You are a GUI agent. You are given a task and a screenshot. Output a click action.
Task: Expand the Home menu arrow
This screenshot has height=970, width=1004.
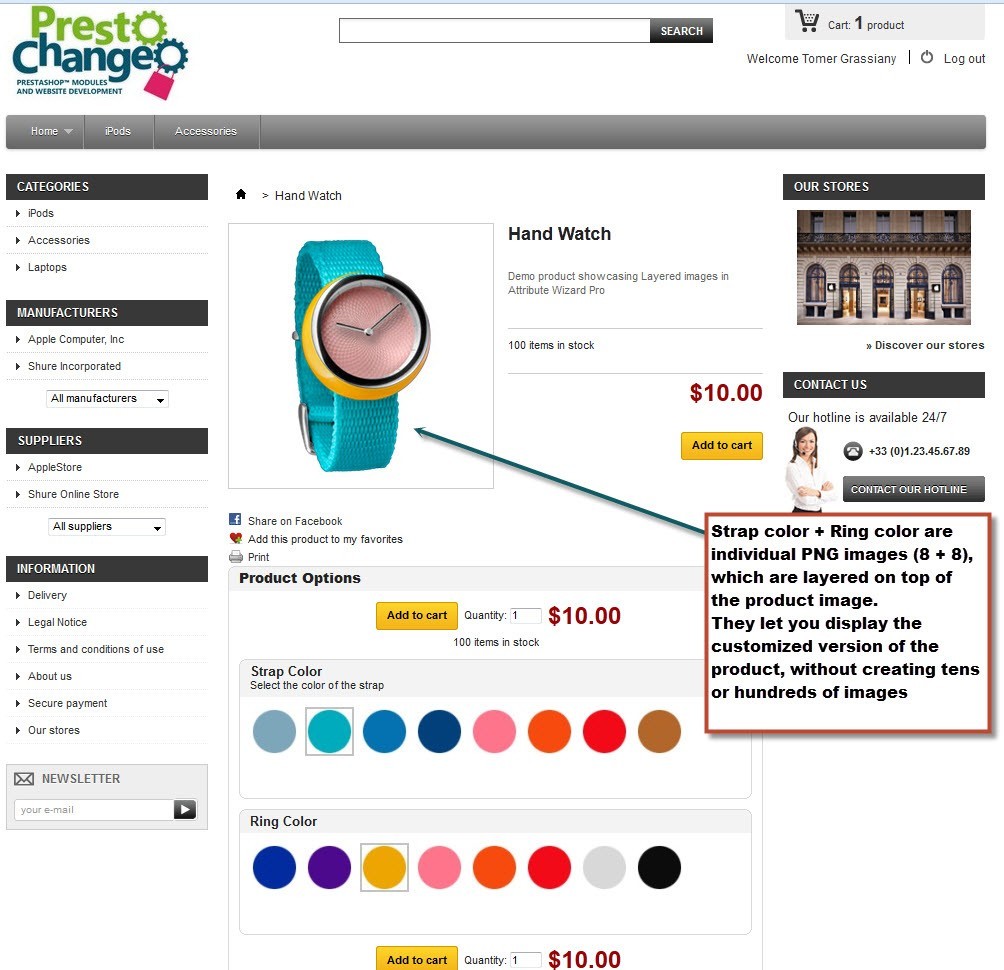click(69, 131)
